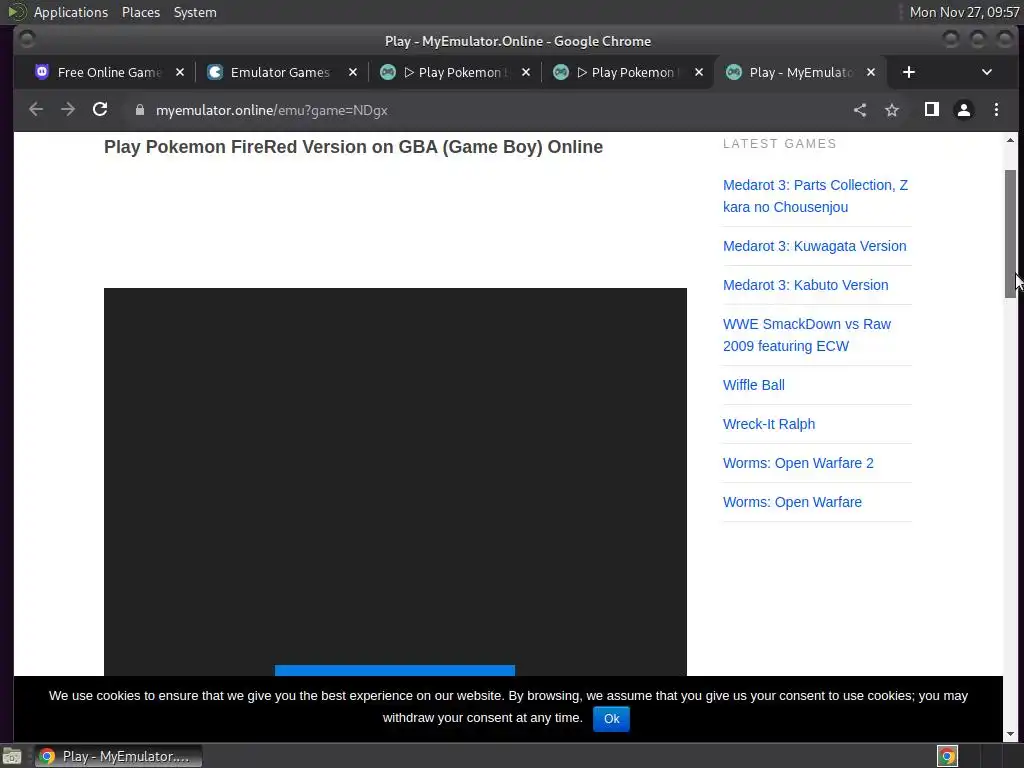Open the Places menu

[x=140, y=12]
